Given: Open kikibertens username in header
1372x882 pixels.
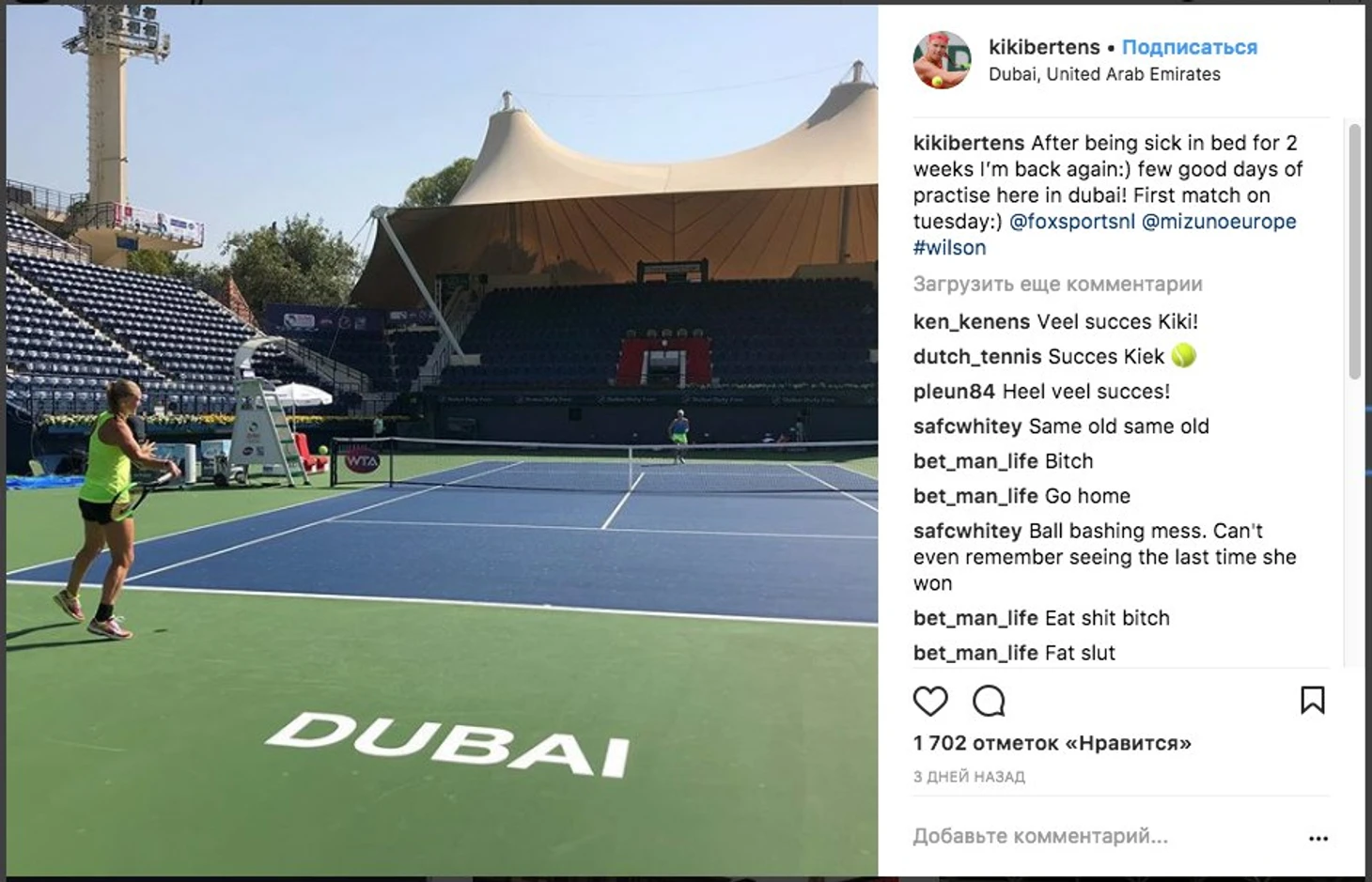Looking at the screenshot, I should tap(1044, 47).
